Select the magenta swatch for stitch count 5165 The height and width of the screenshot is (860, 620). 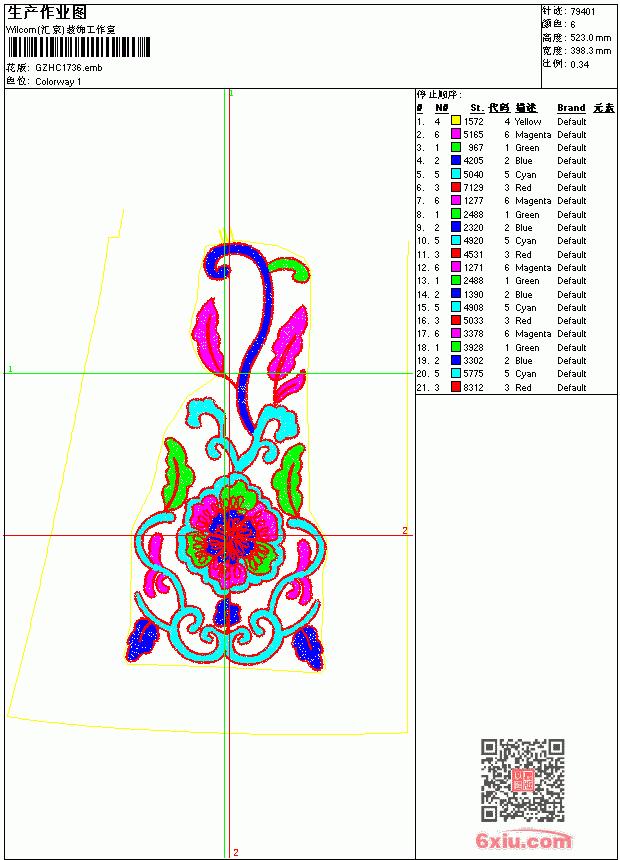455,134
